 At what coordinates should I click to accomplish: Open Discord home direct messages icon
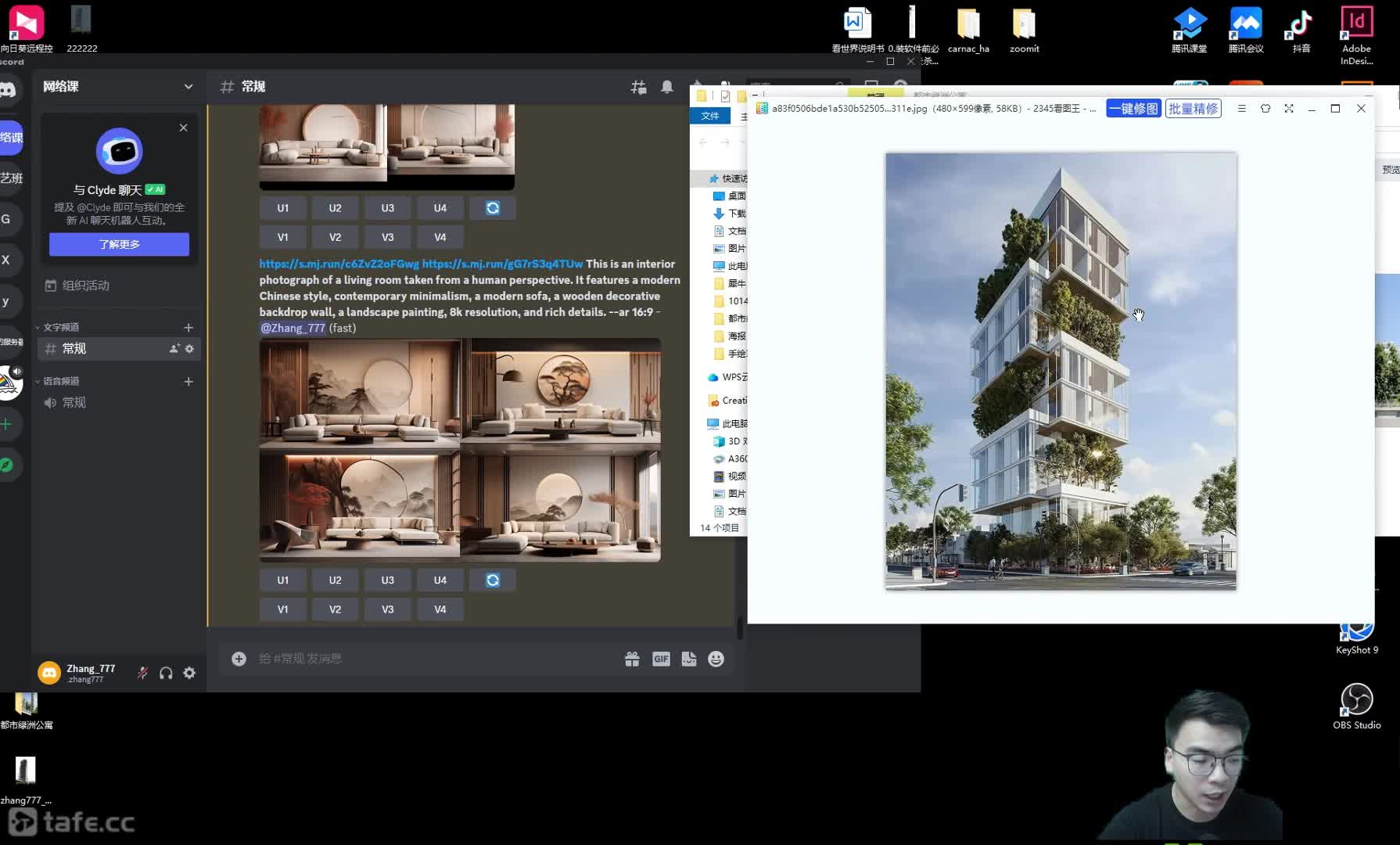pyautogui.click(x=8, y=90)
